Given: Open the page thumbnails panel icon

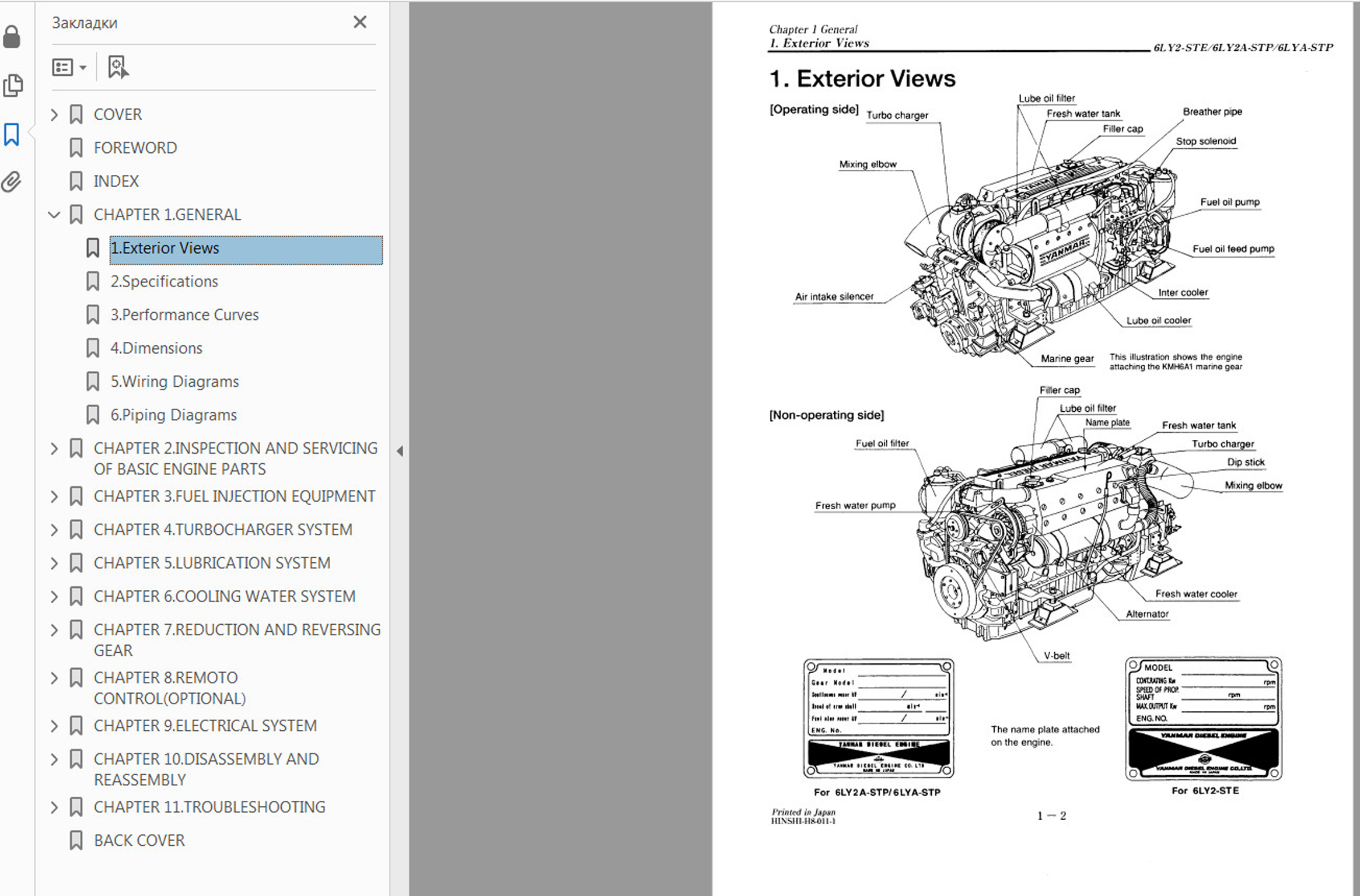Looking at the screenshot, I should click(x=13, y=85).
